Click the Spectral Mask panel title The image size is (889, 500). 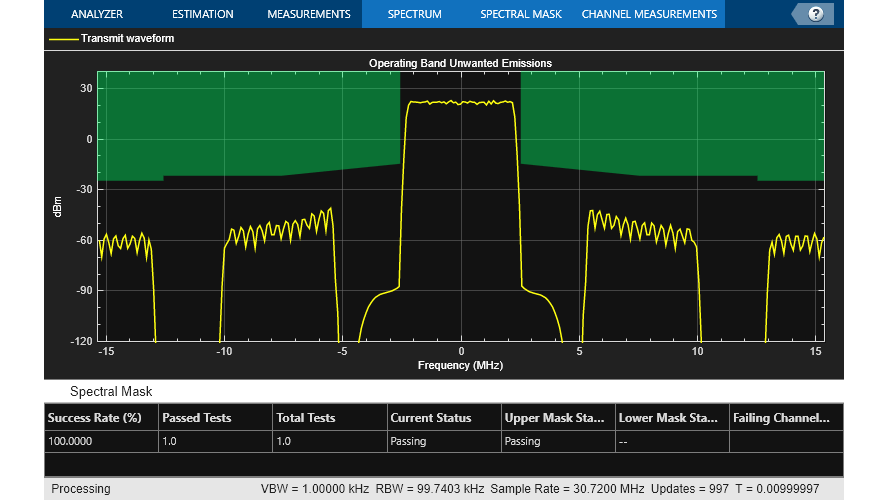click(111, 391)
